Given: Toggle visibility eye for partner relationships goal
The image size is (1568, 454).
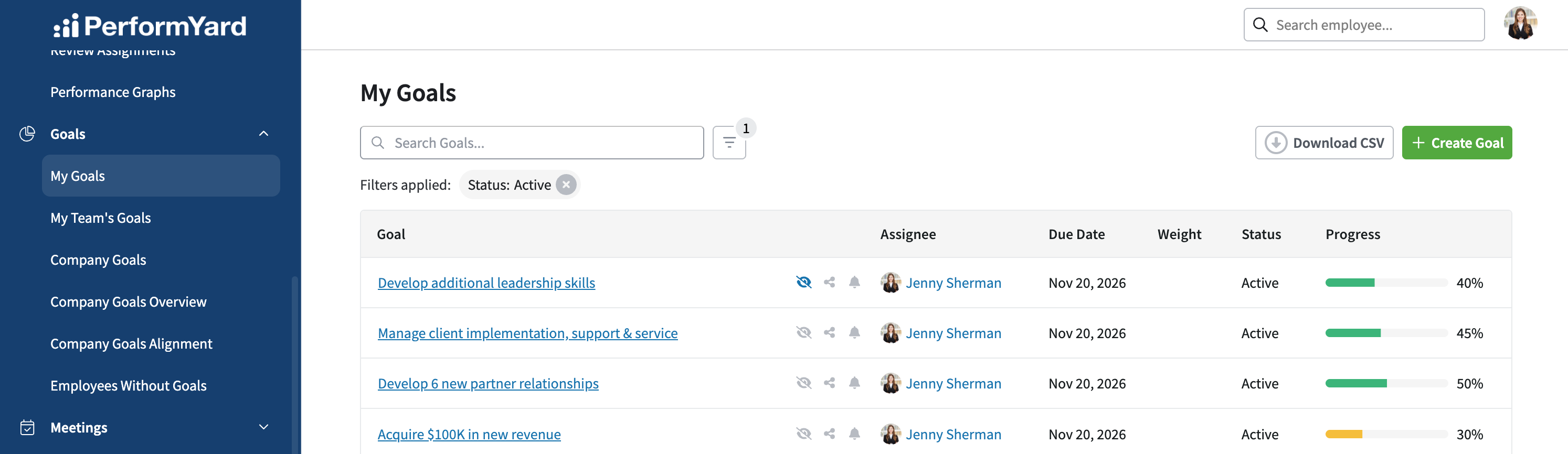Looking at the screenshot, I should [803, 383].
